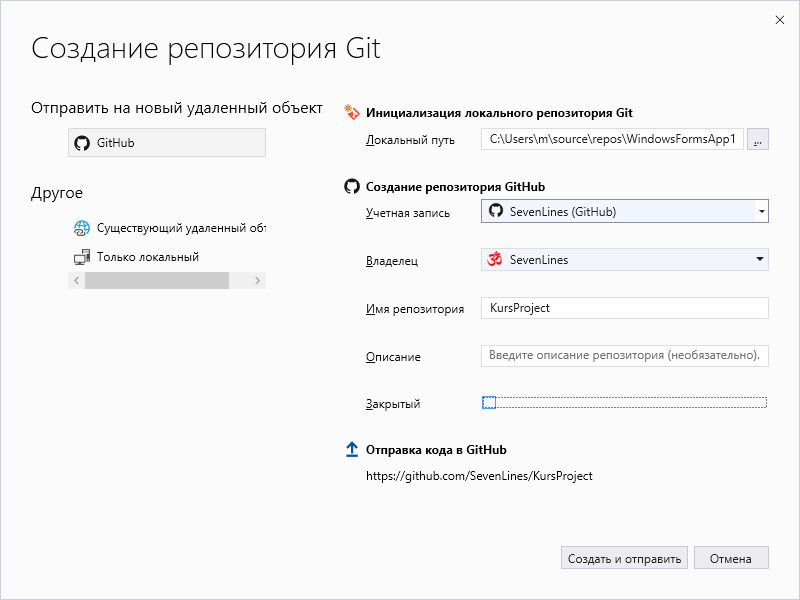Close the Git repository dialog
800x600 pixels.
click(780, 20)
